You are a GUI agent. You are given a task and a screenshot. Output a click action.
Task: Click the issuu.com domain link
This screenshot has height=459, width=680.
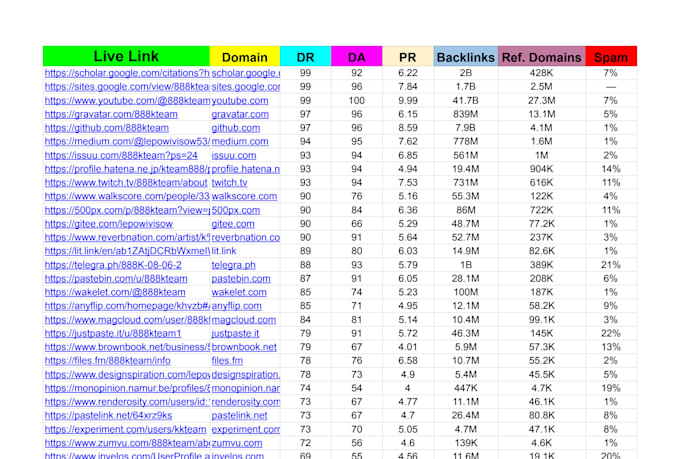click(234, 155)
